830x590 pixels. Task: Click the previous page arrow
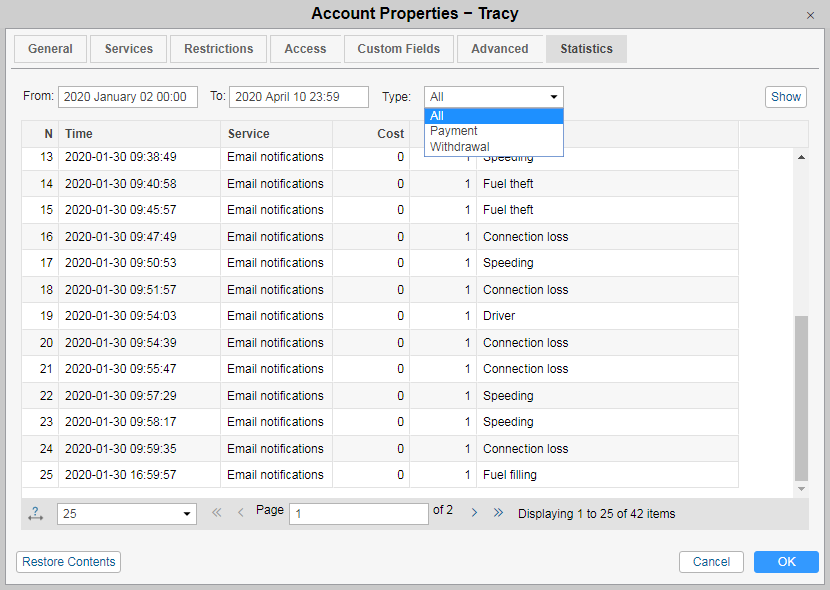pyautogui.click(x=240, y=513)
